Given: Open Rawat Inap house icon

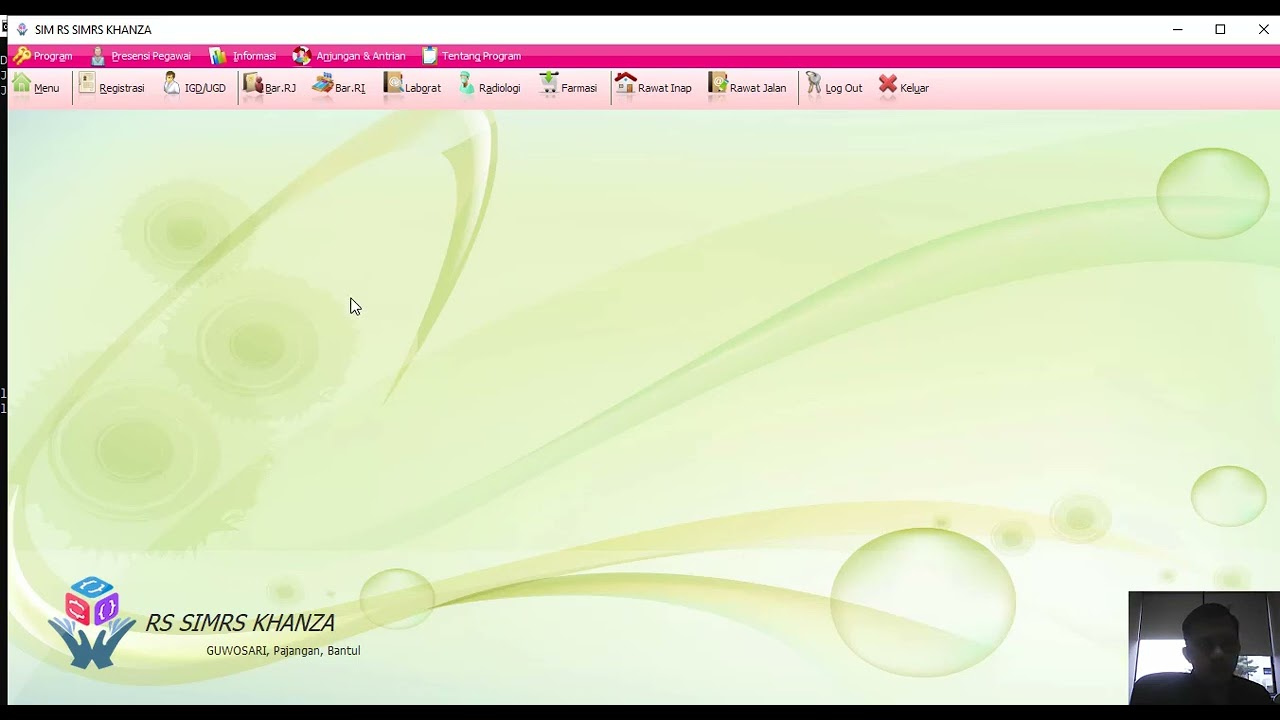Looking at the screenshot, I should 625,86.
